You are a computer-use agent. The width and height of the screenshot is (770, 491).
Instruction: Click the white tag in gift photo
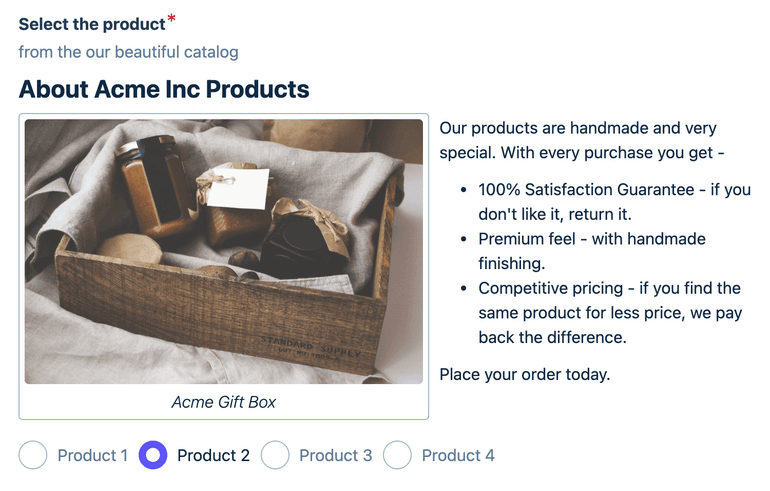(239, 189)
